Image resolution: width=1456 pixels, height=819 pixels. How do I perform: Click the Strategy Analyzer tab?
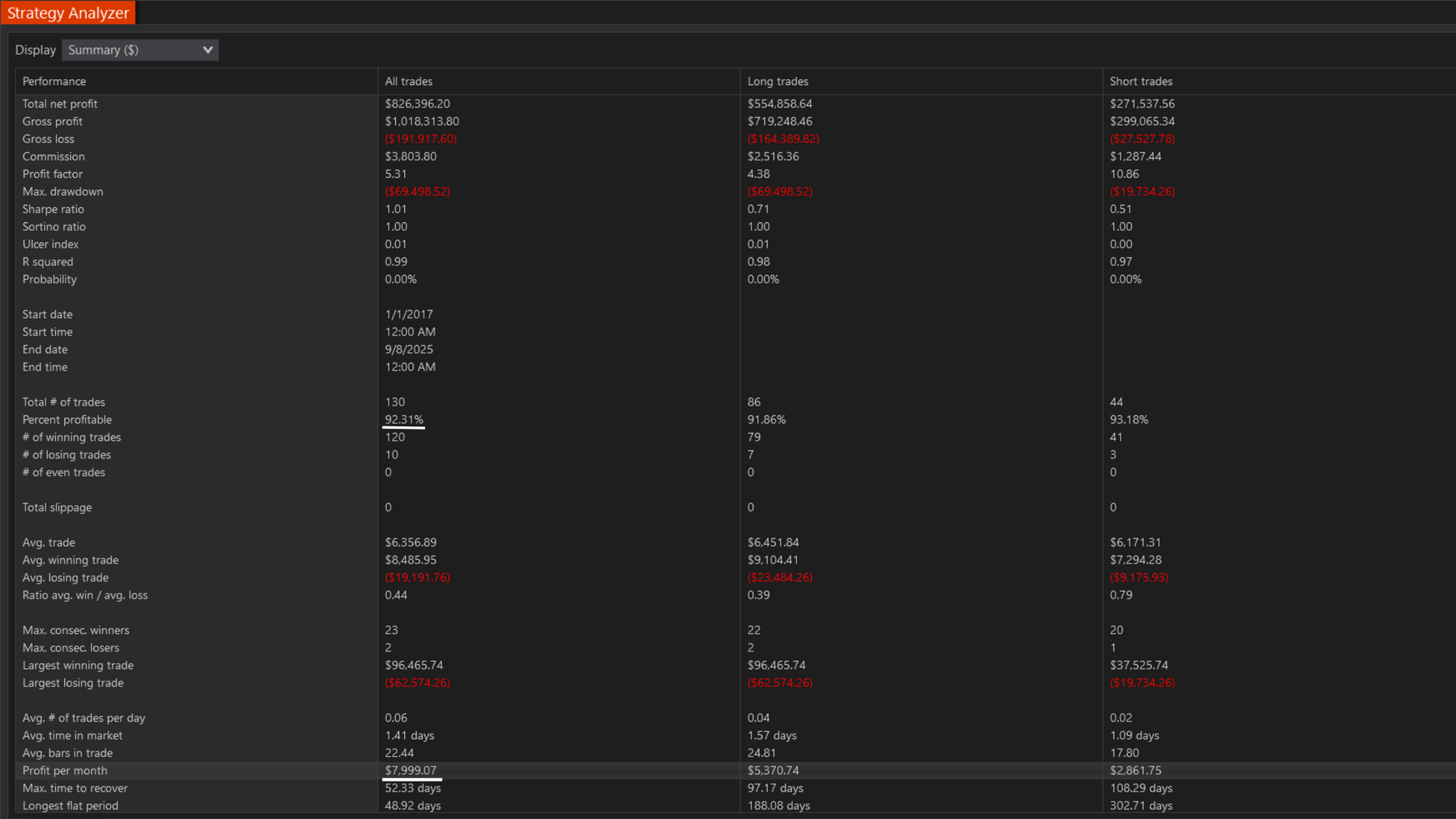68,13
